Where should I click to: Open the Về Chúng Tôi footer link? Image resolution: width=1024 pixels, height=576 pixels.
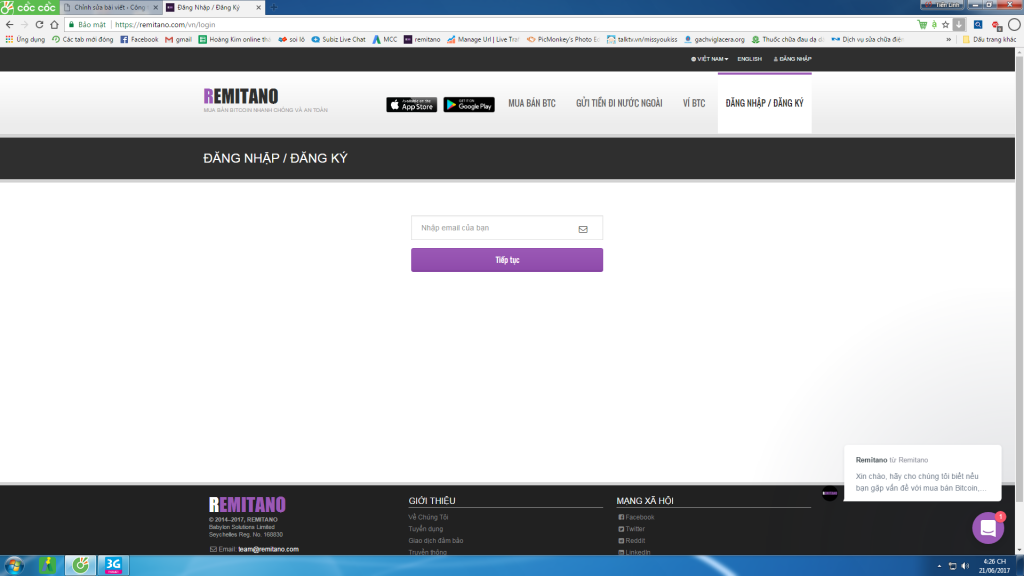pyautogui.click(x=428, y=517)
